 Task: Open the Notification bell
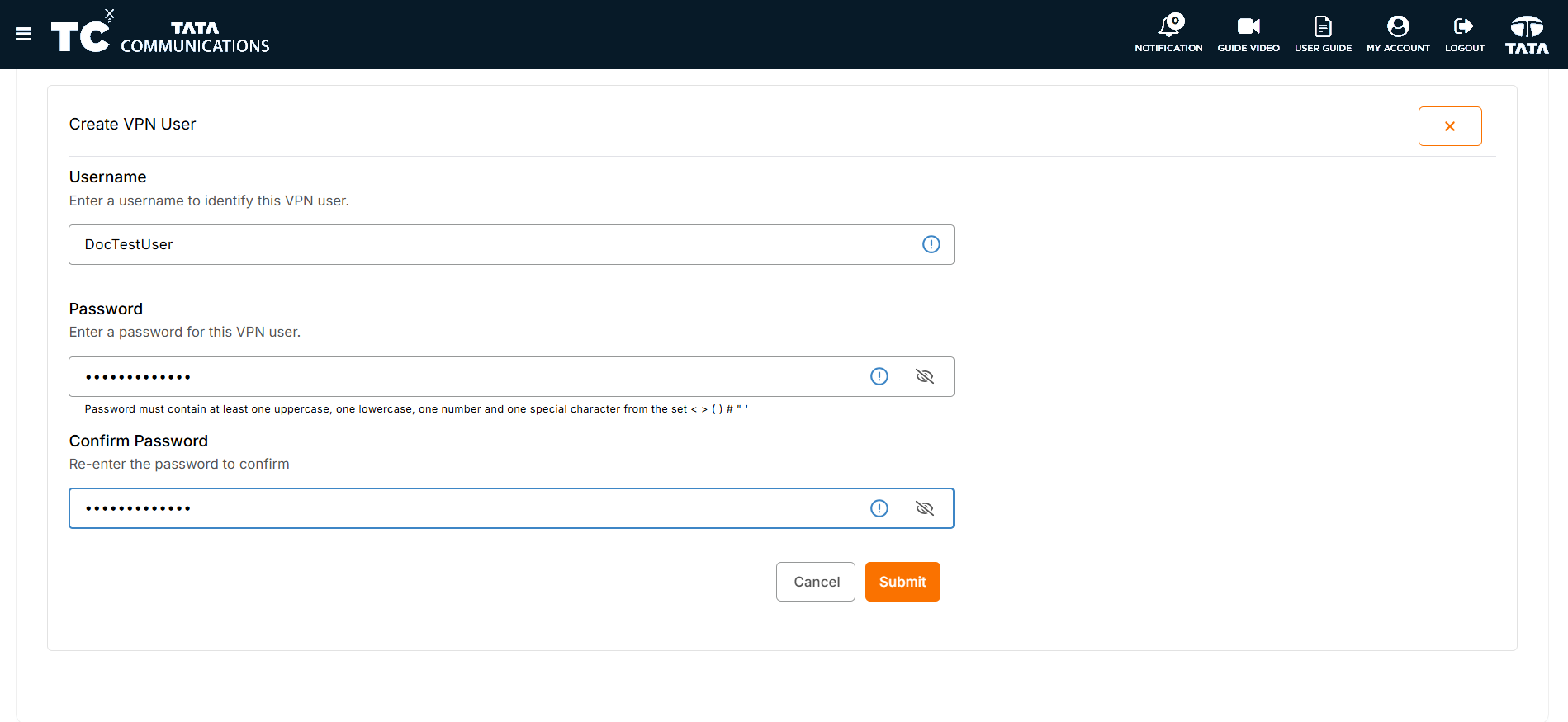point(1168,35)
